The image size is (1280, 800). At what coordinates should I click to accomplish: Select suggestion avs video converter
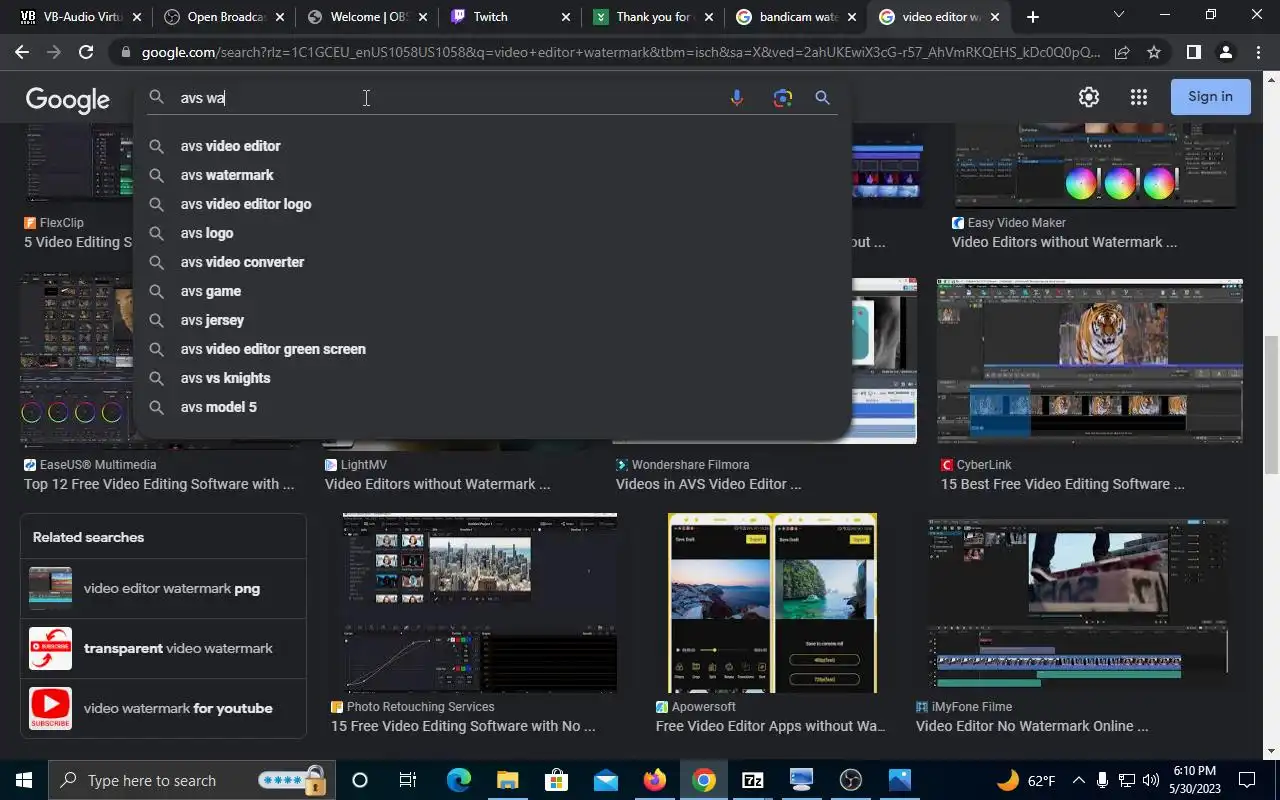click(x=492, y=262)
